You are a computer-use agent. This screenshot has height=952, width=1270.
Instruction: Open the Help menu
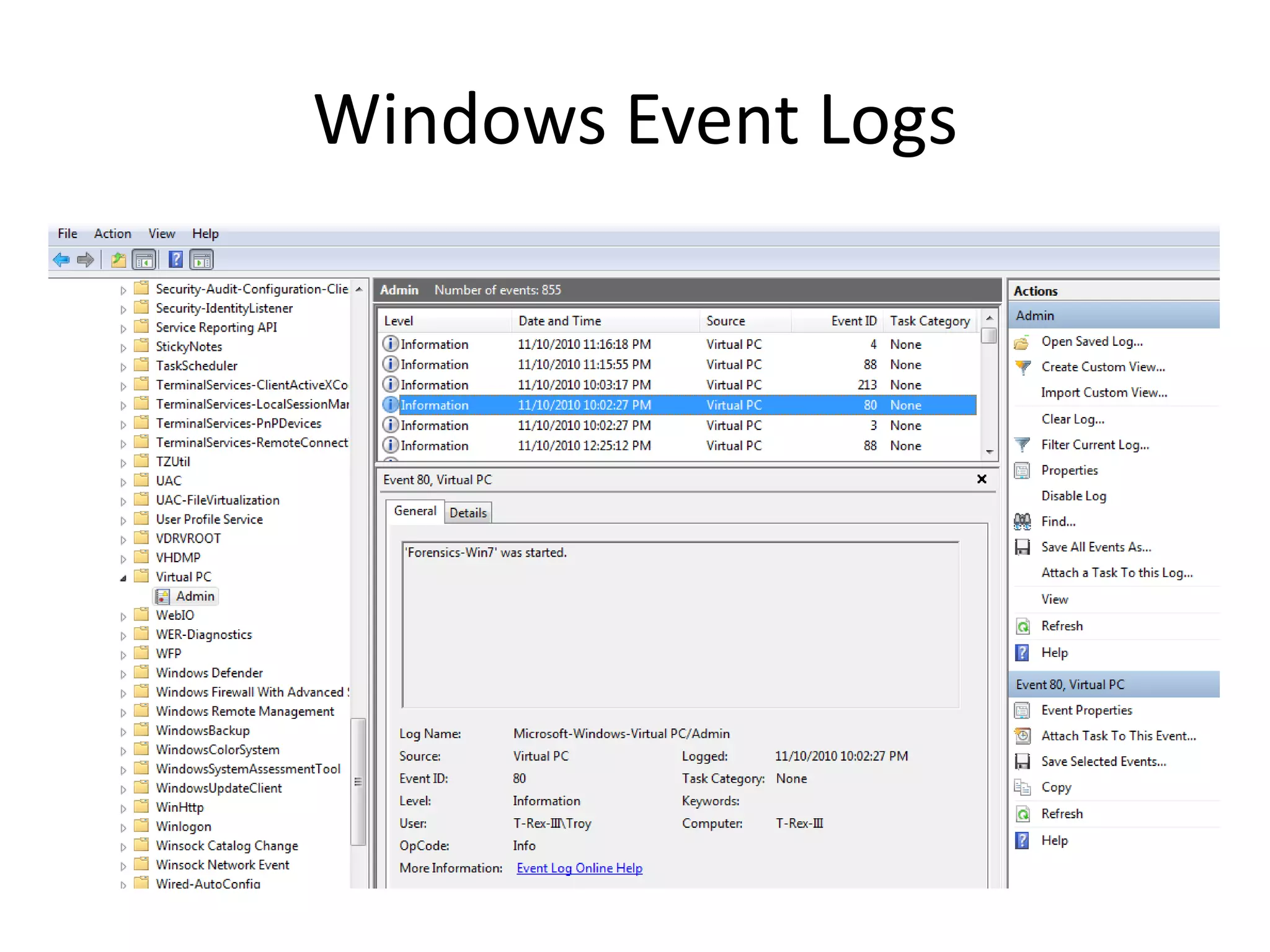[205, 234]
